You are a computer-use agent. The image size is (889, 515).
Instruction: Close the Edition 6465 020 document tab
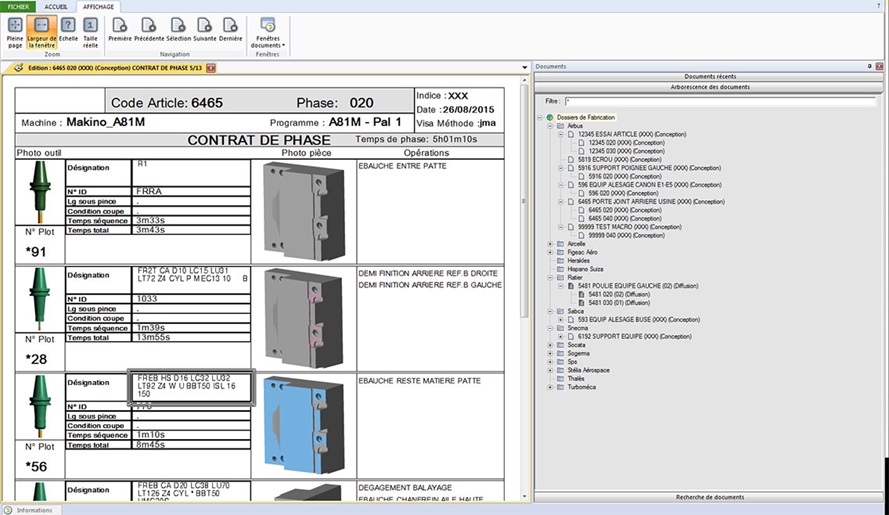tap(211, 67)
